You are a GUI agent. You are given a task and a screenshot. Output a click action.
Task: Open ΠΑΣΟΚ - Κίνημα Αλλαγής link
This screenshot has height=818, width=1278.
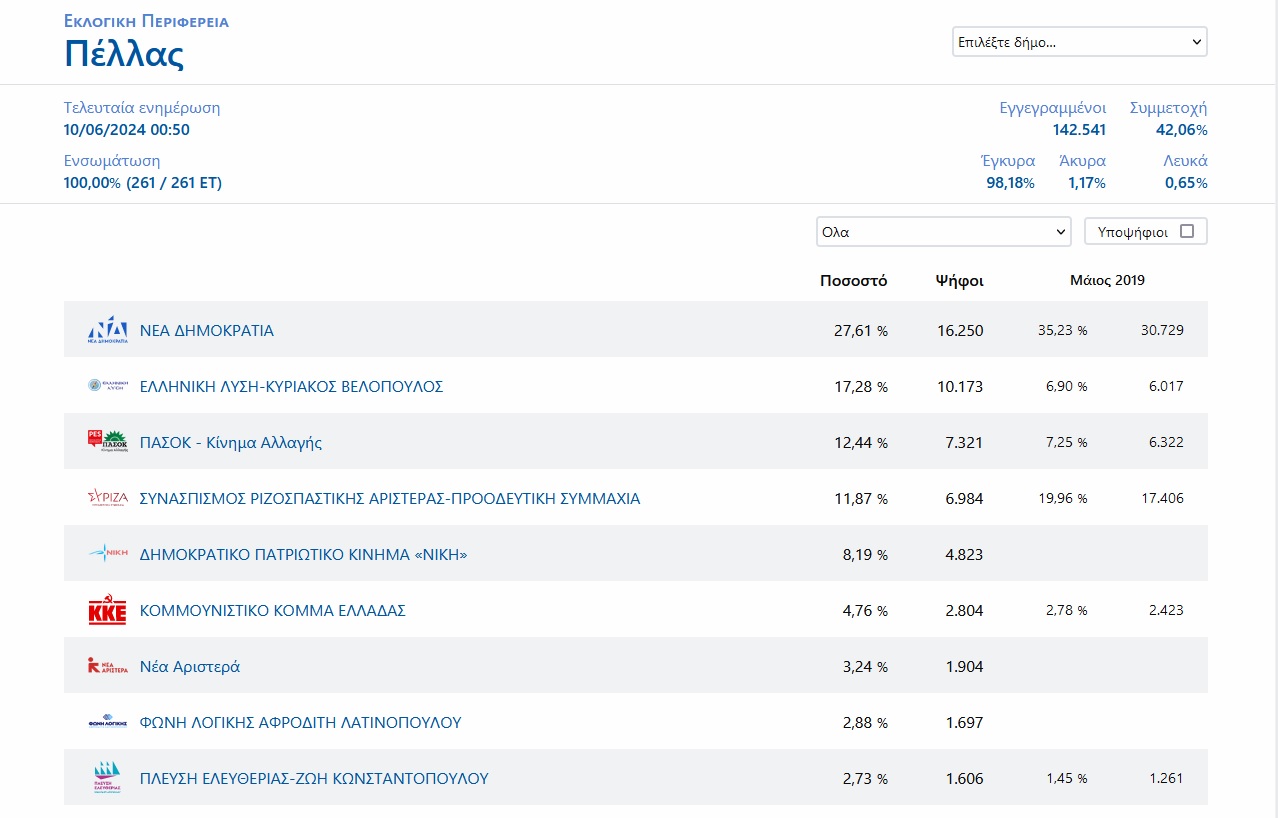(x=231, y=443)
